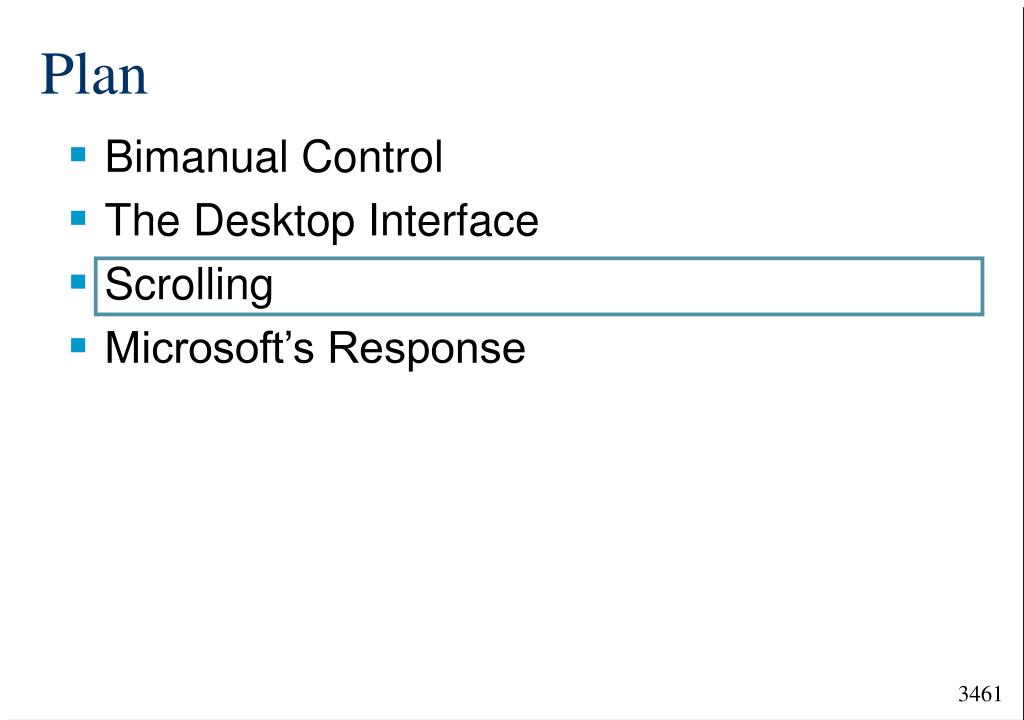Click empty space inside the Scrolling highlight box
This screenshot has width=1024, height=720.
(x=620, y=286)
